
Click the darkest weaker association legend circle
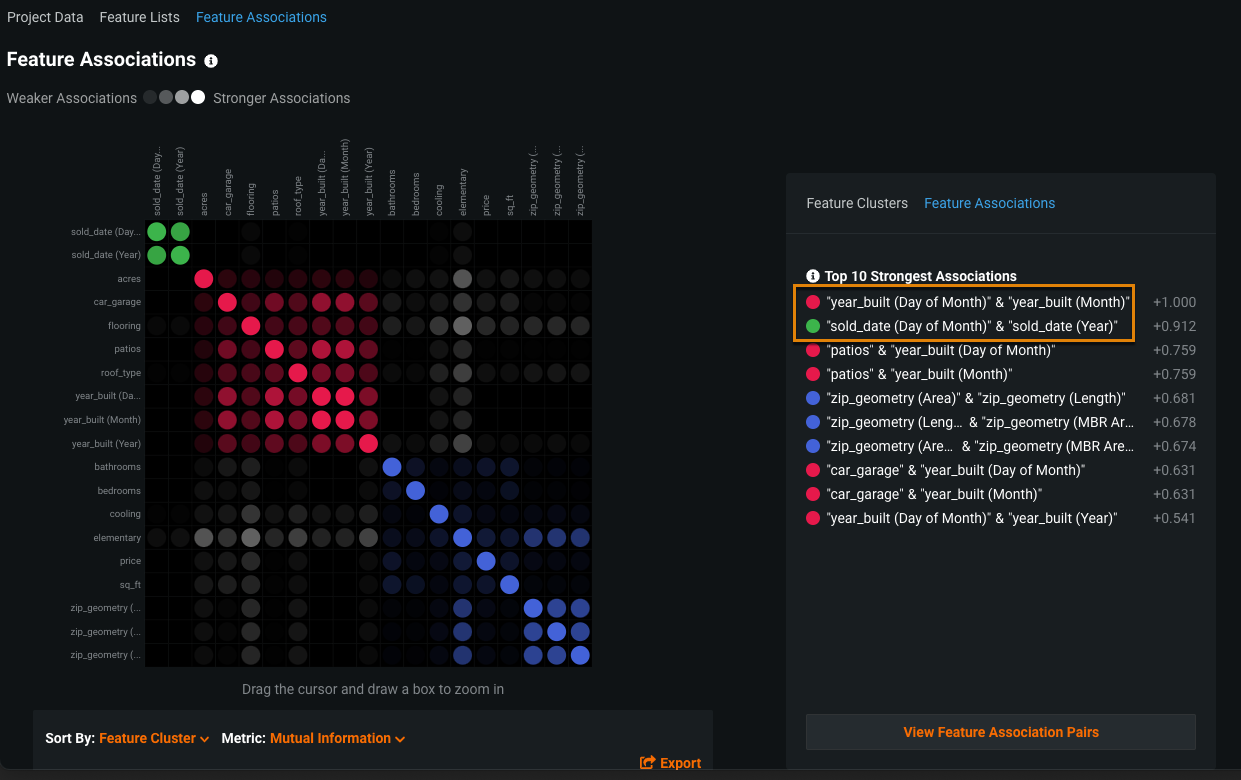pos(150,97)
